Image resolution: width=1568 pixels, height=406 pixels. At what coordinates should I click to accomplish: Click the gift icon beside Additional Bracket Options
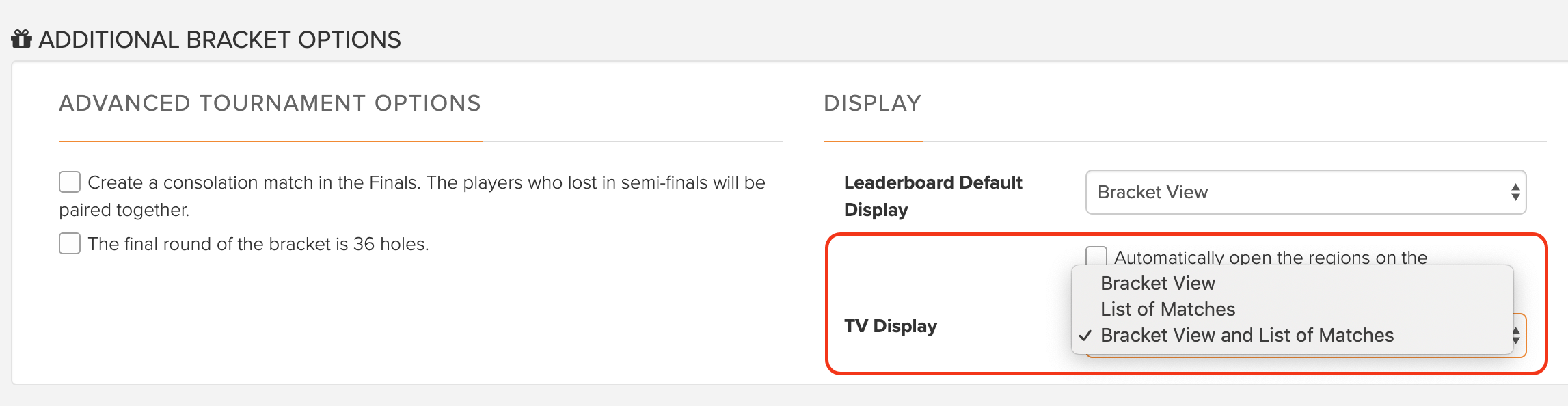coord(21,39)
